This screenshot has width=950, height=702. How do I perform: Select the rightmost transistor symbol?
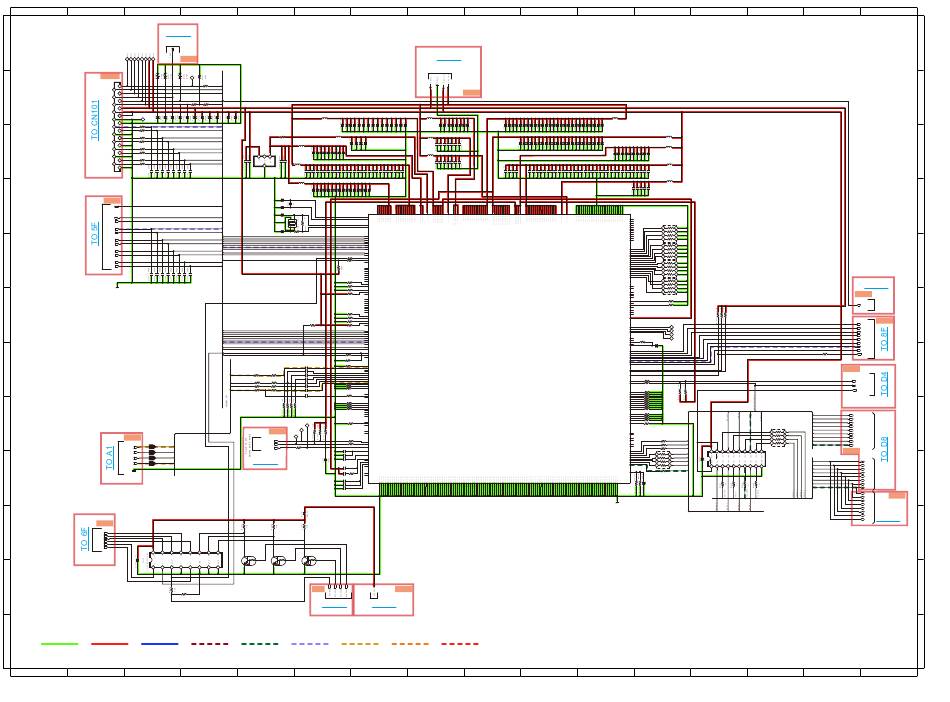point(309,561)
